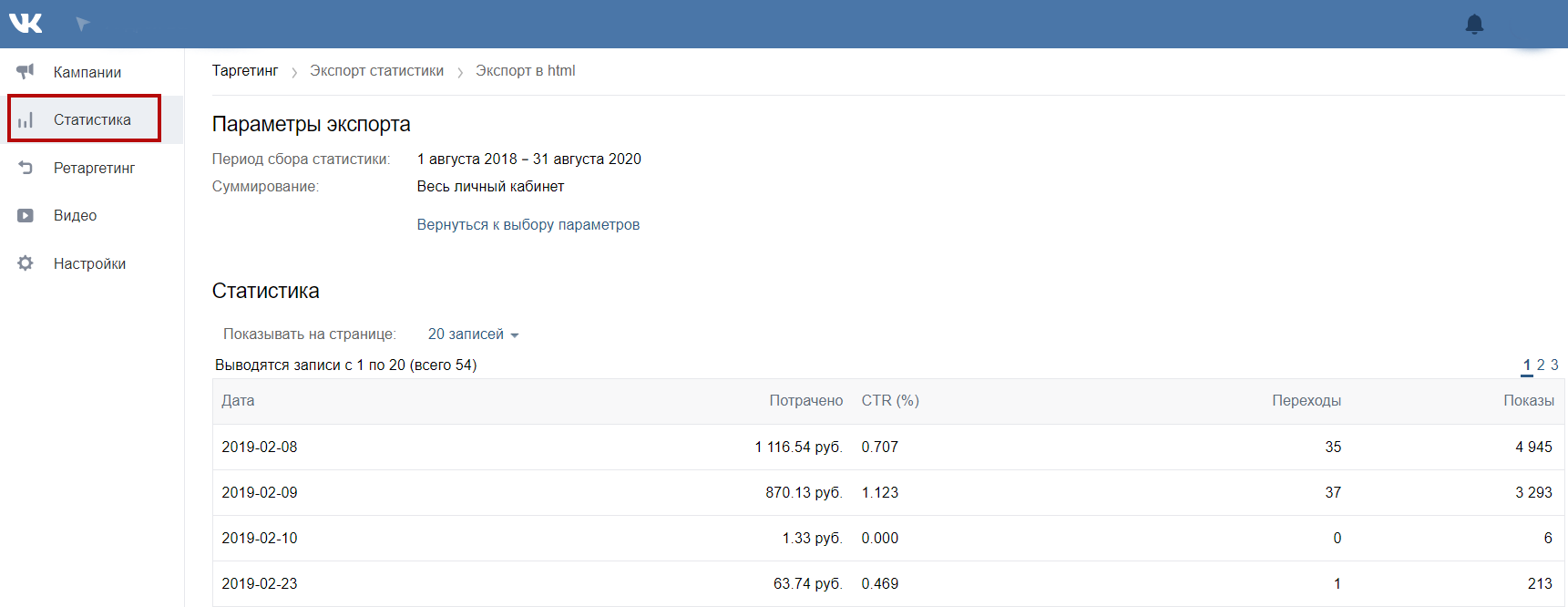Viewport: 1568px width, 607px height.
Task: Open notifications bell
Action: [1474, 25]
